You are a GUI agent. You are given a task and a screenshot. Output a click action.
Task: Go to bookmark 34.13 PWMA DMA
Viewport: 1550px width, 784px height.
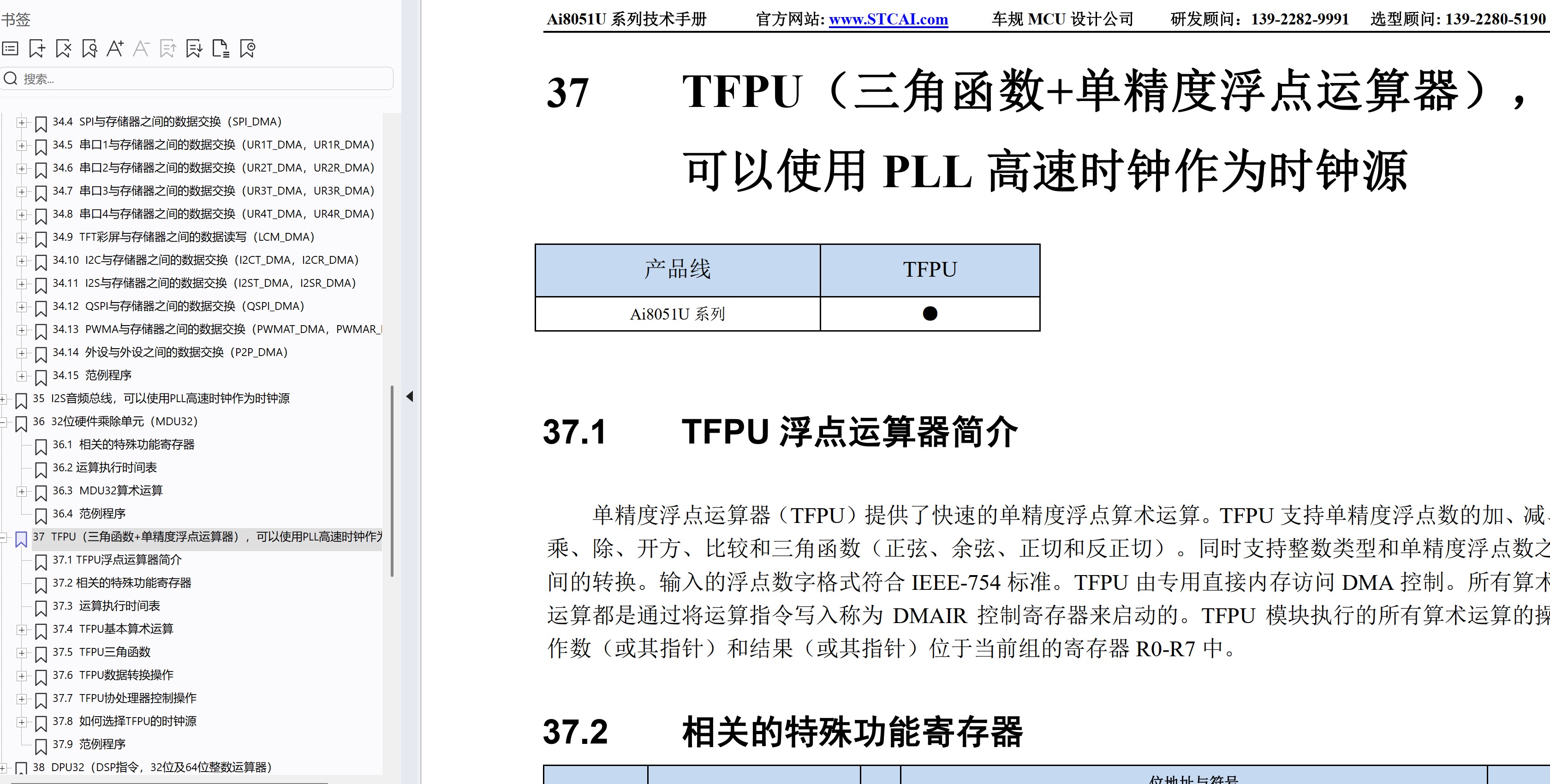tap(217, 329)
